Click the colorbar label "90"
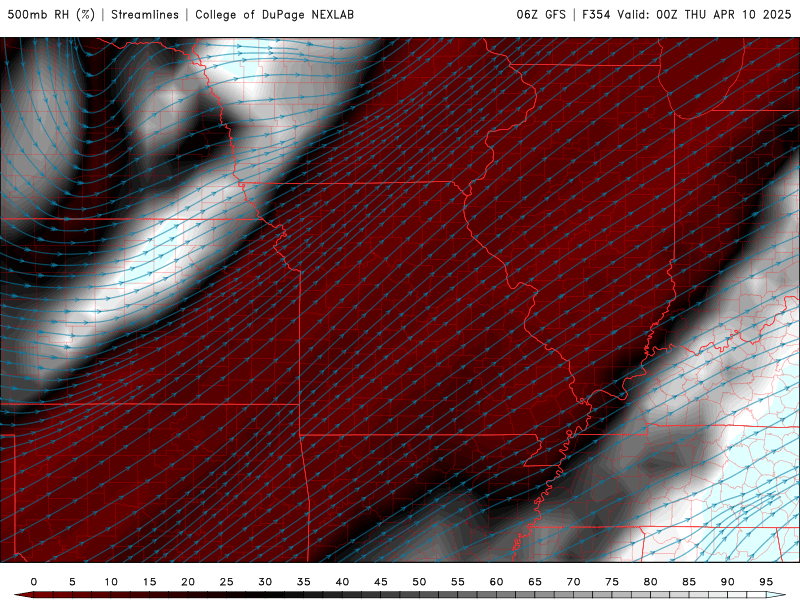Screen dimensions: 800x600 coord(728,582)
